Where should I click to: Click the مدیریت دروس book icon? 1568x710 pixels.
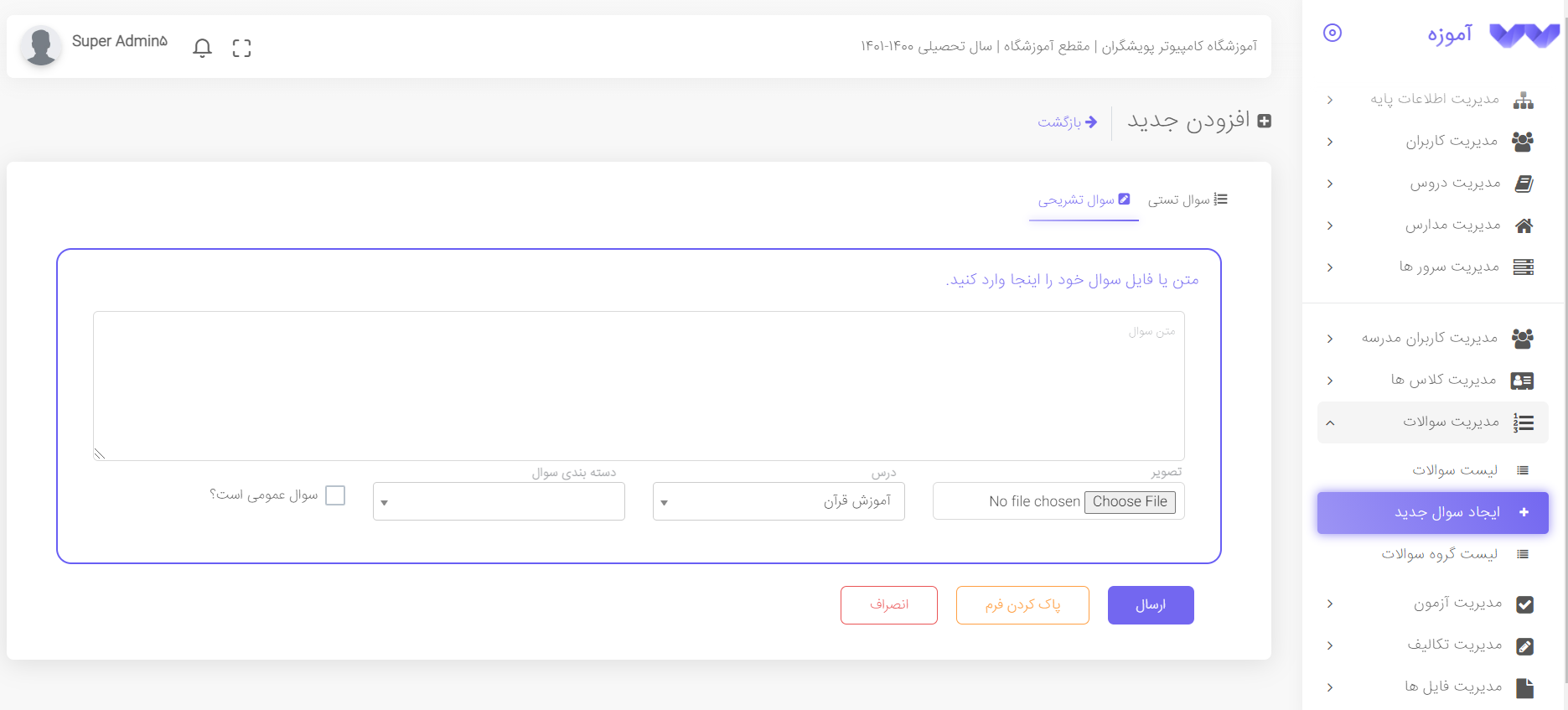pyautogui.click(x=1524, y=184)
